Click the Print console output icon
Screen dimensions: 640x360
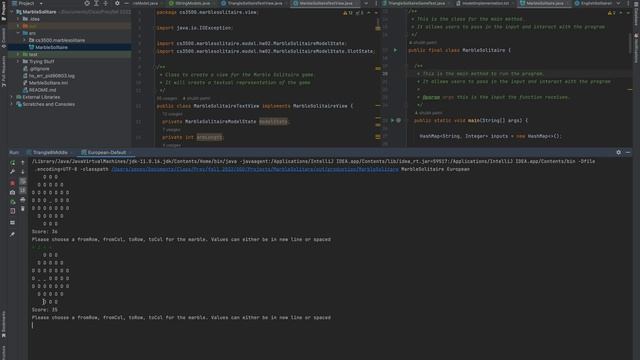pyautogui.click(x=23, y=200)
